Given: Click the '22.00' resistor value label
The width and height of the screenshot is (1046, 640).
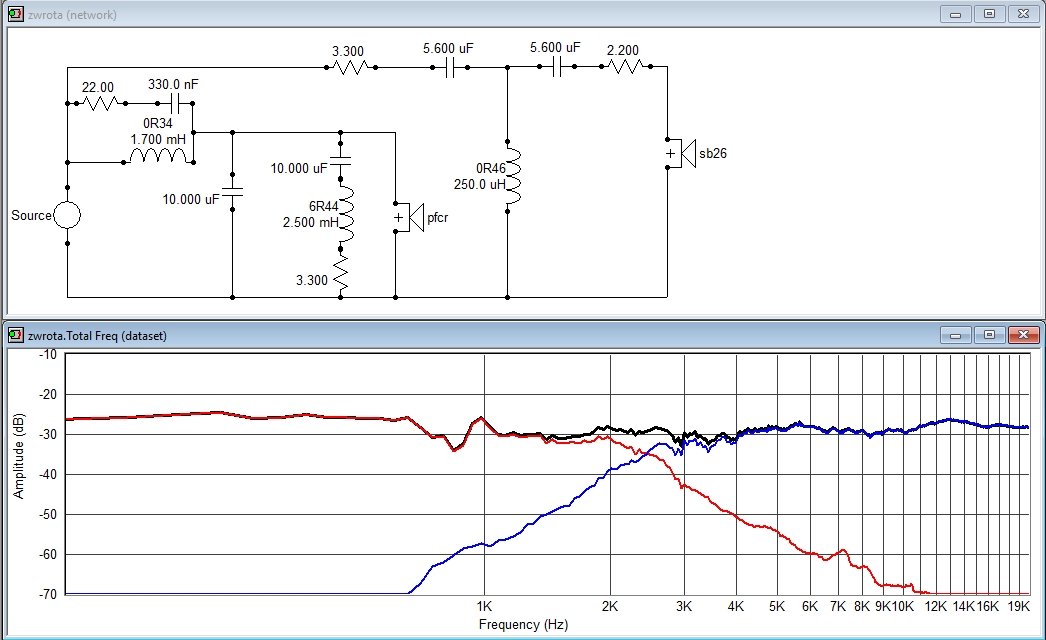Looking at the screenshot, I should point(97,87).
